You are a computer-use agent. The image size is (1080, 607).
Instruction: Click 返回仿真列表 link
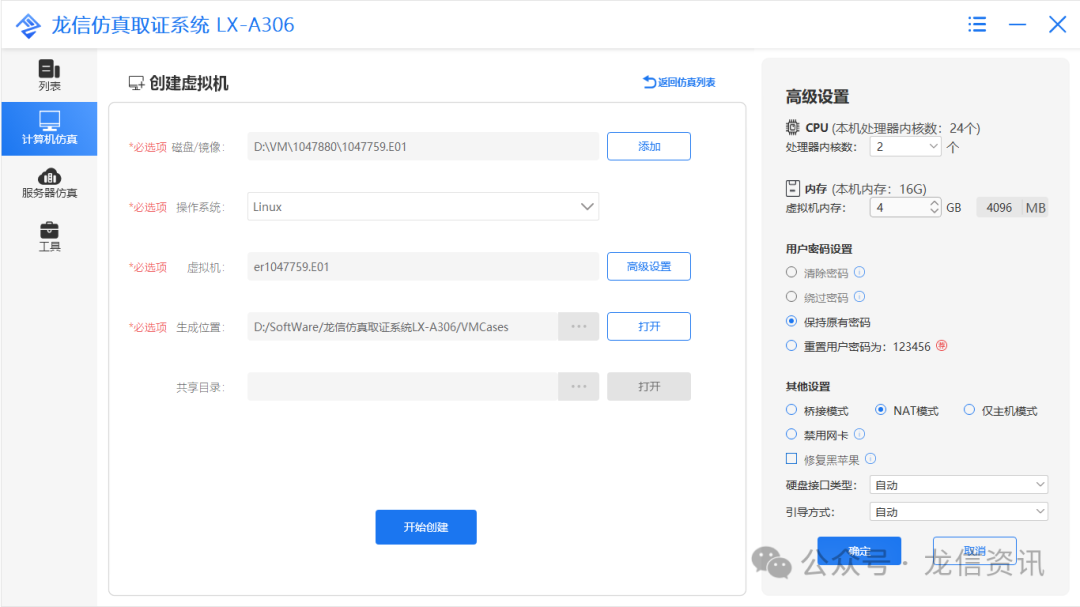(679, 82)
